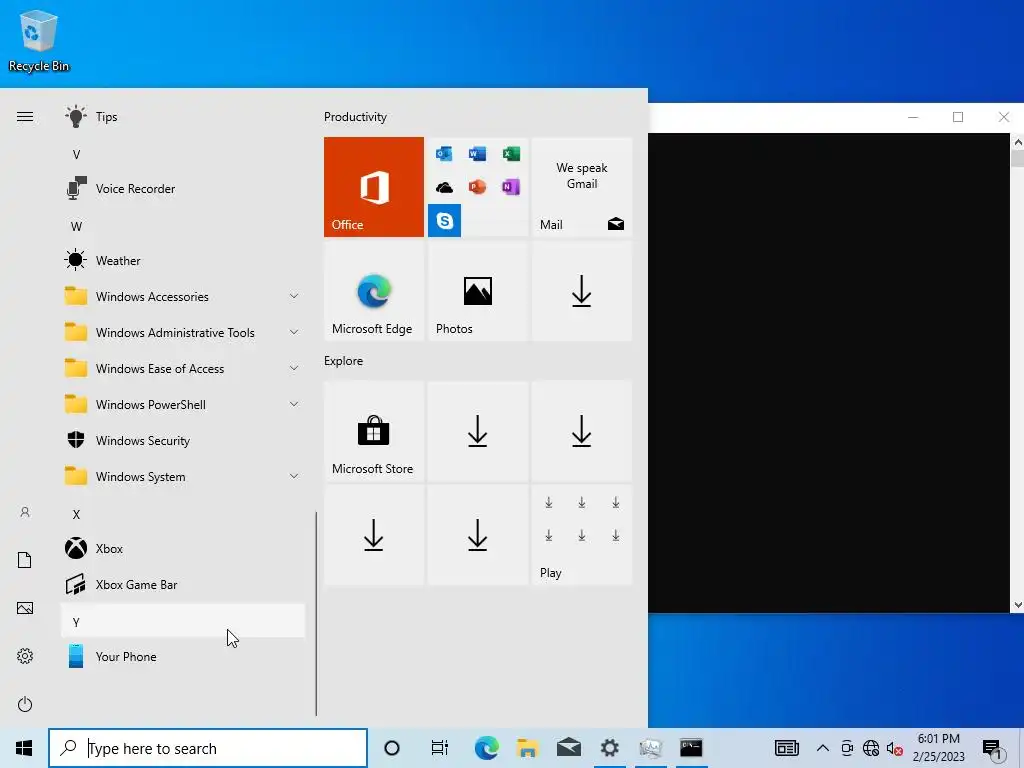The width and height of the screenshot is (1024, 768).
Task: Open Documents from the Start sidebar
Action: coord(25,560)
